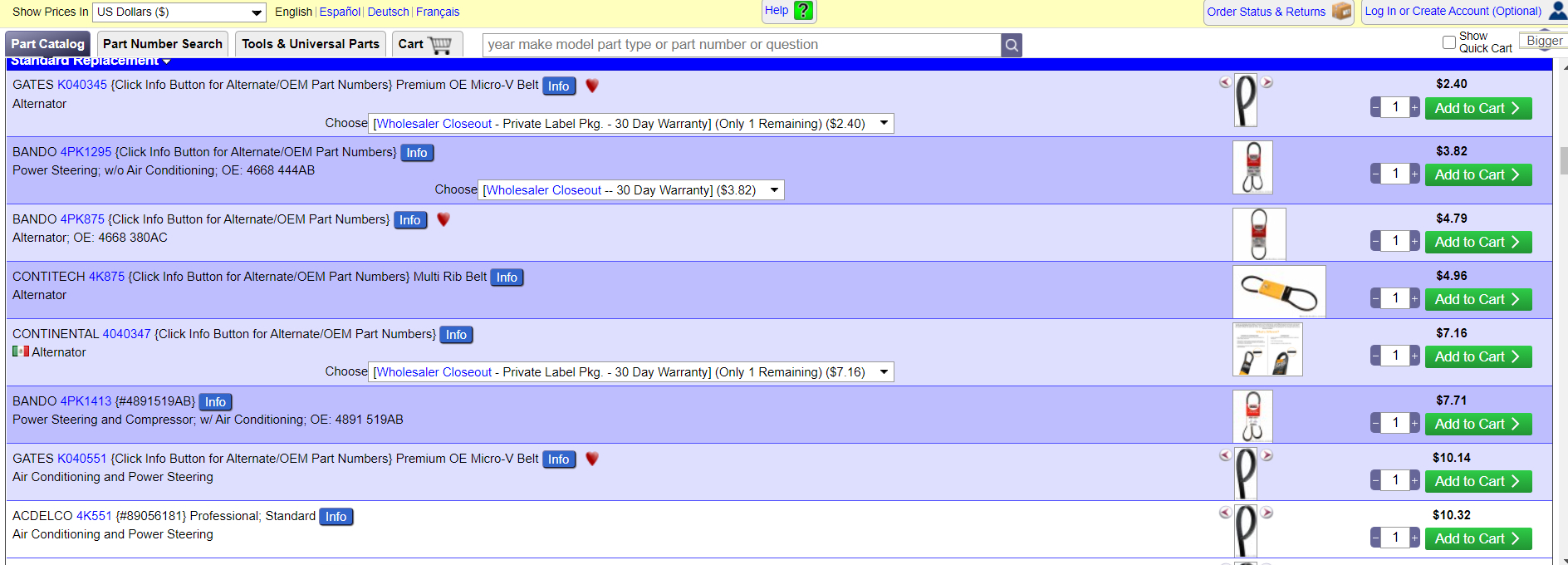Click the search input field
The width and height of the screenshot is (1568, 565).
point(742,45)
